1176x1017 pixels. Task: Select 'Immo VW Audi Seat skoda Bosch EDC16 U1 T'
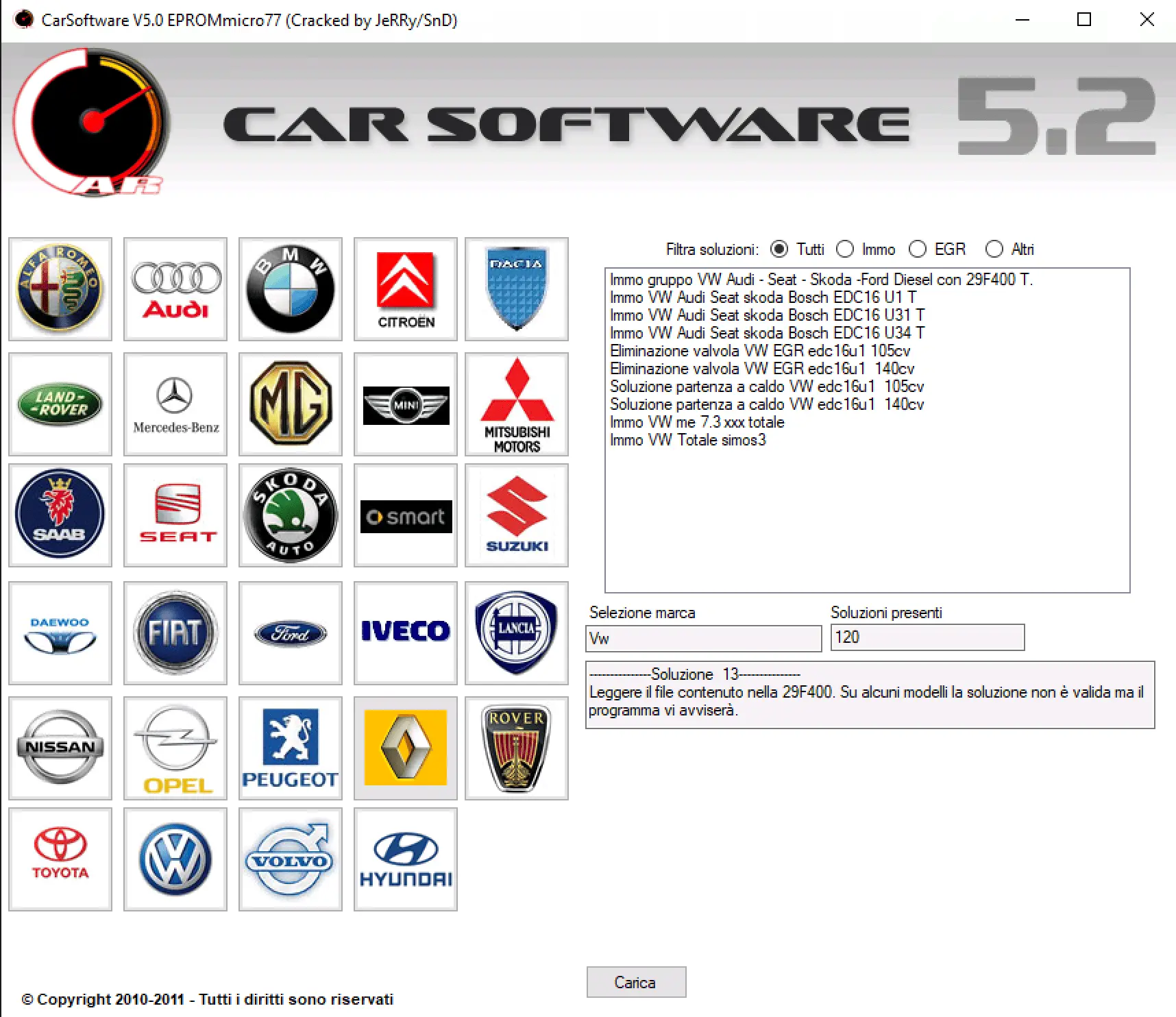click(763, 297)
